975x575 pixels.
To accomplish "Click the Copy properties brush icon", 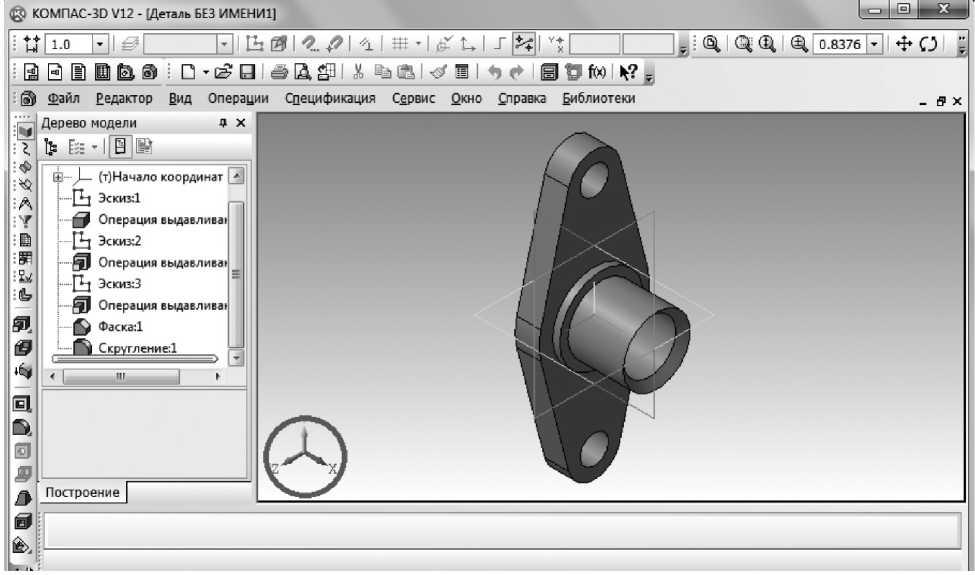I will click(x=438, y=72).
